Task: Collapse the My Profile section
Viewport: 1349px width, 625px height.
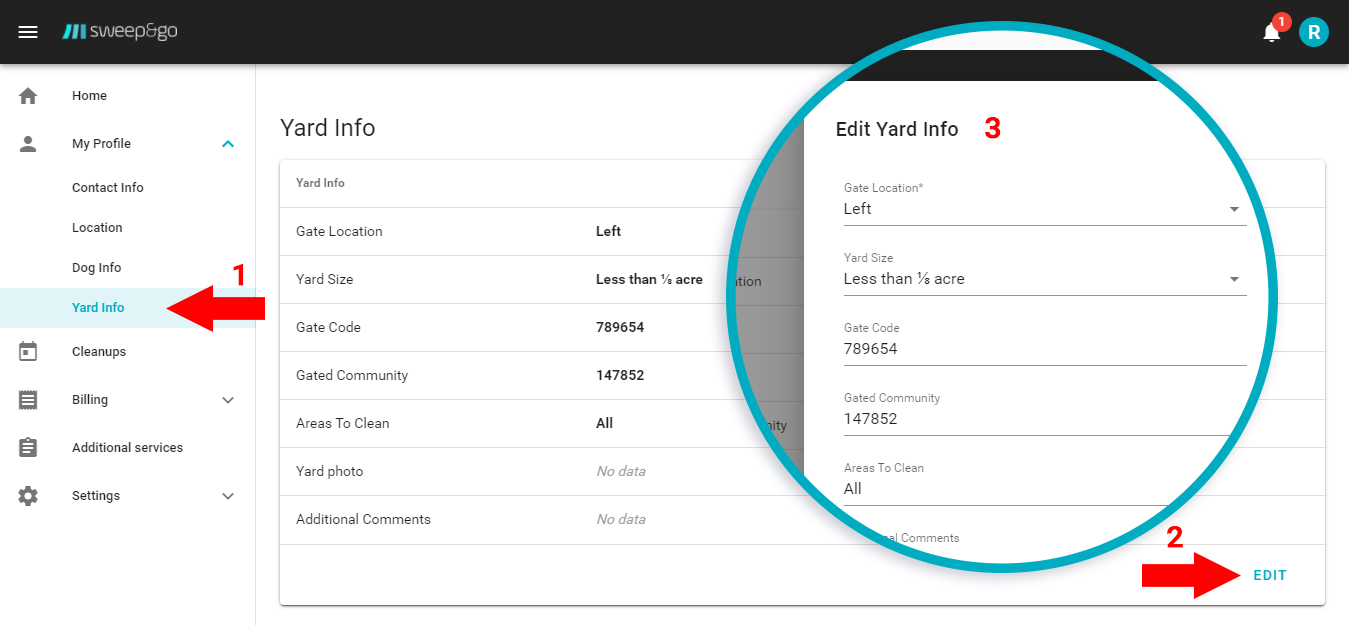Action: click(x=227, y=143)
